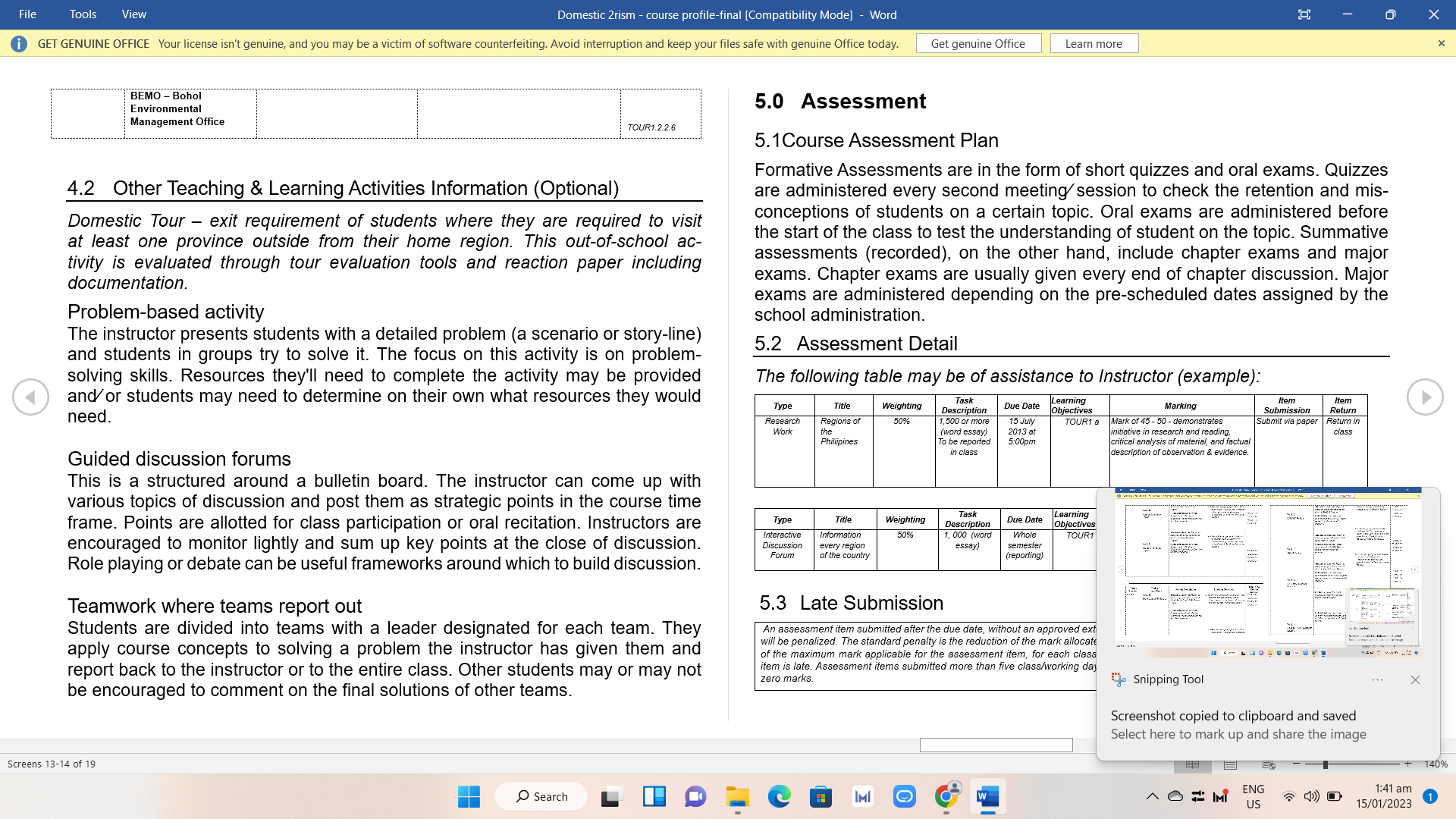Click the info icon on warning bar

point(19,44)
